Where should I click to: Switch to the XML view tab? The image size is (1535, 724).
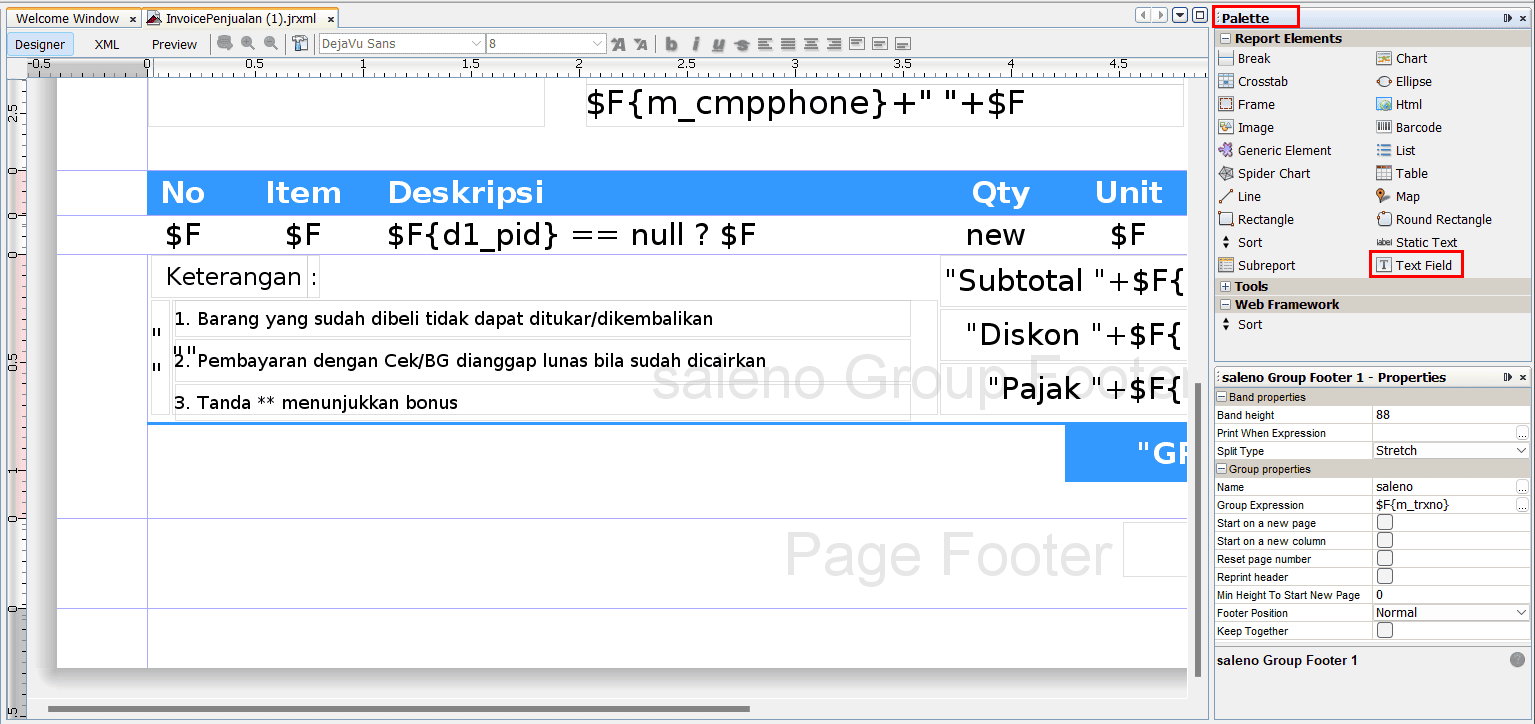coord(106,44)
